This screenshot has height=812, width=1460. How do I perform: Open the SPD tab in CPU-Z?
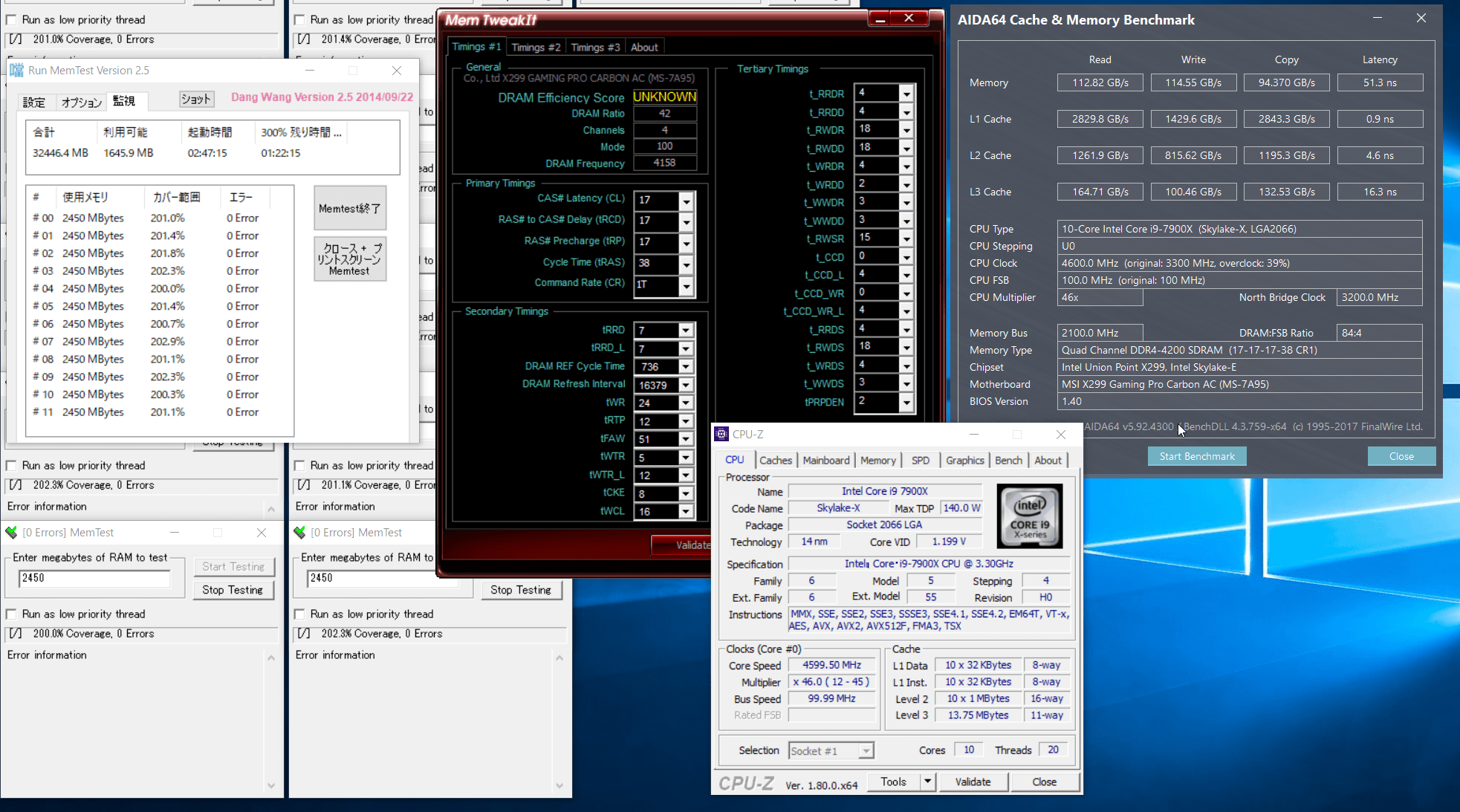(921, 460)
